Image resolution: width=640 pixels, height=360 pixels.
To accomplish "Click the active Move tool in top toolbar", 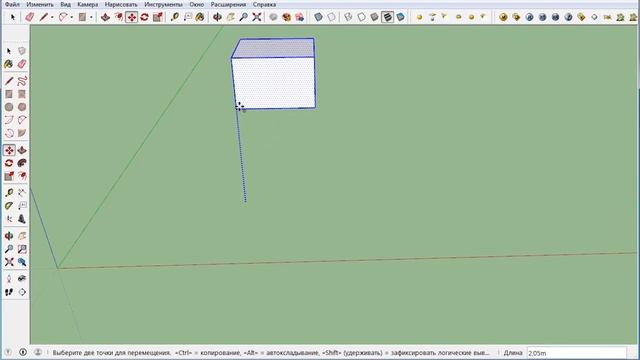I will coord(131,17).
